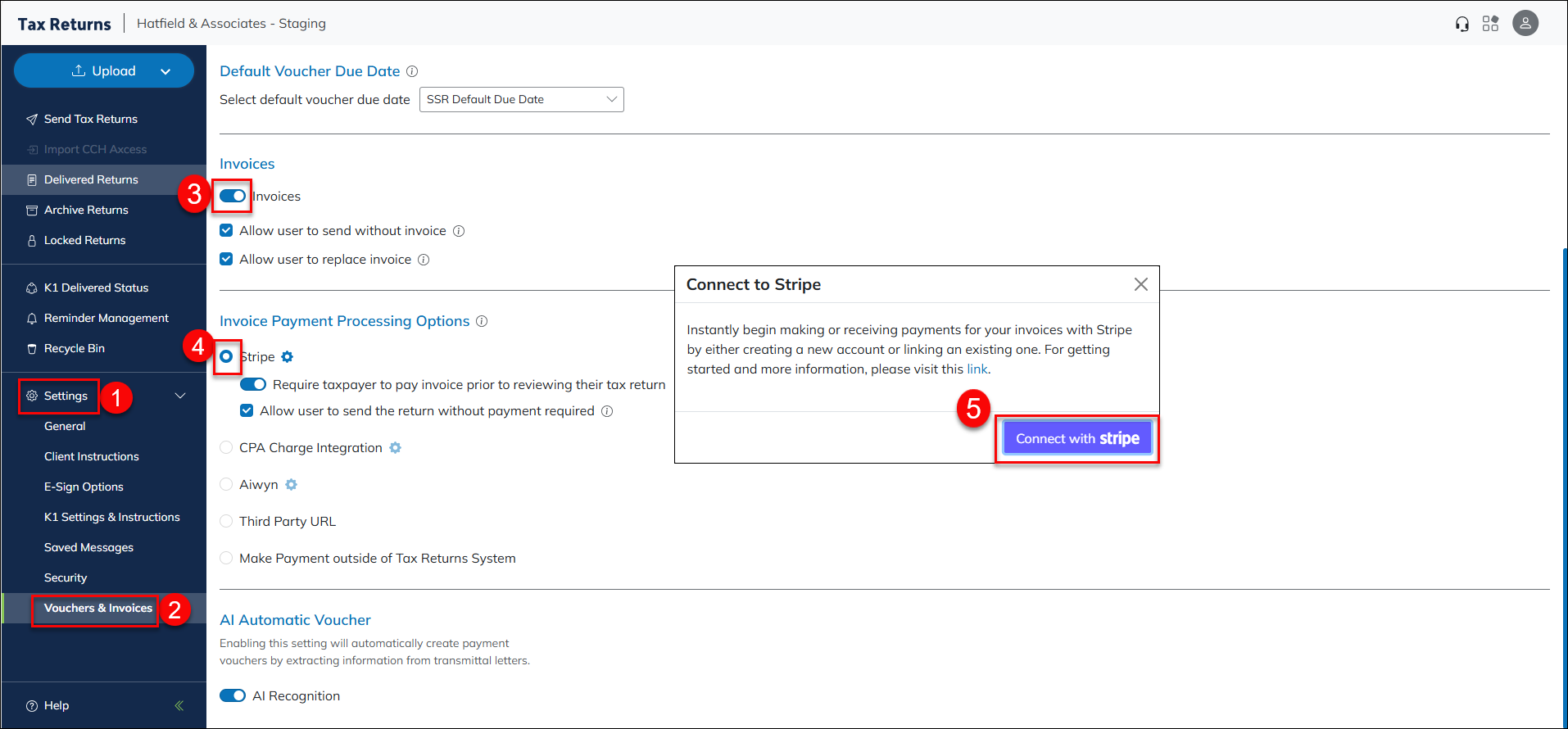Image resolution: width=1568 pixels, height=729 pixels.
Task: Open Delivered Returns in the sidebar
Action: [91, 180]
